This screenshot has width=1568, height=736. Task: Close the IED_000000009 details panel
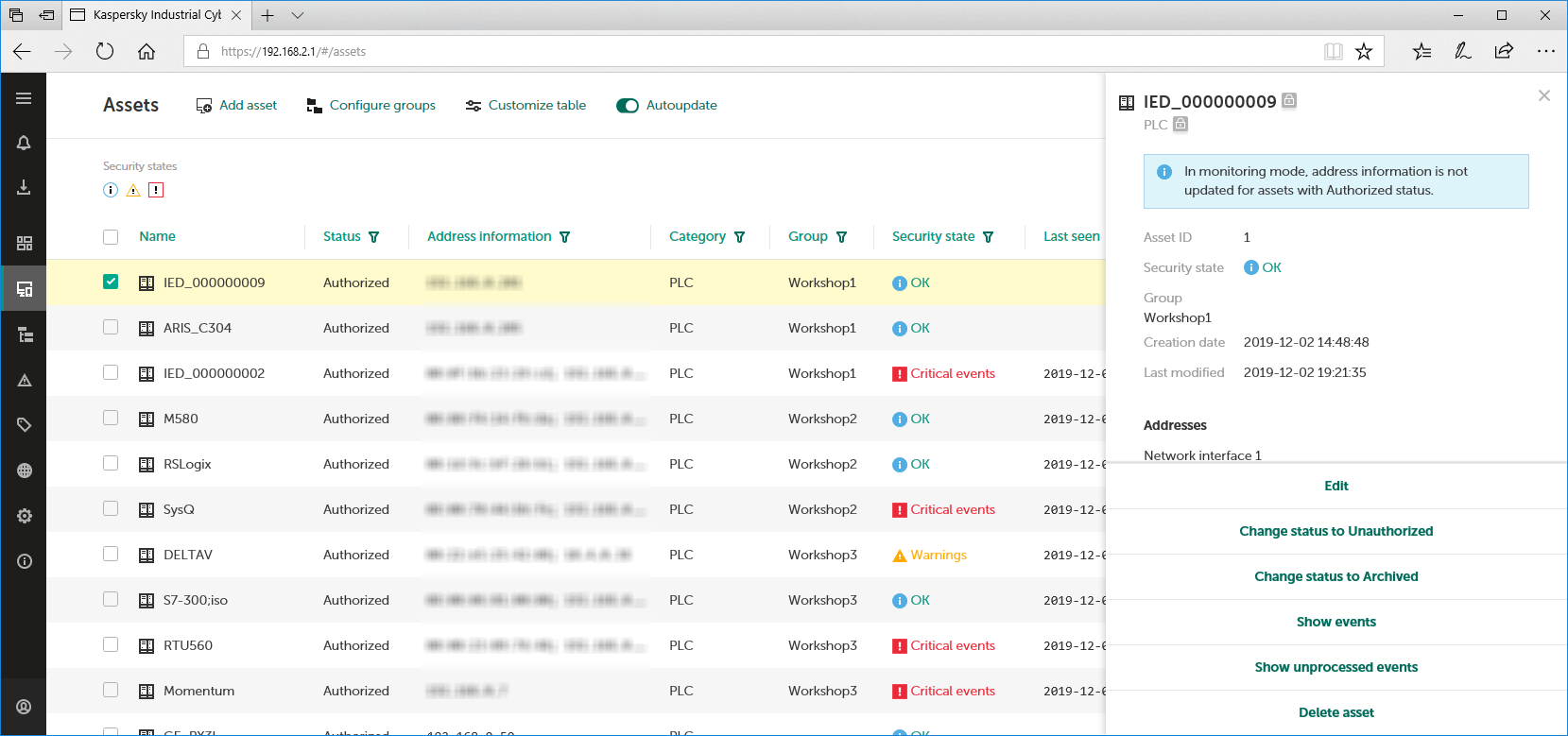(1543, 95)
